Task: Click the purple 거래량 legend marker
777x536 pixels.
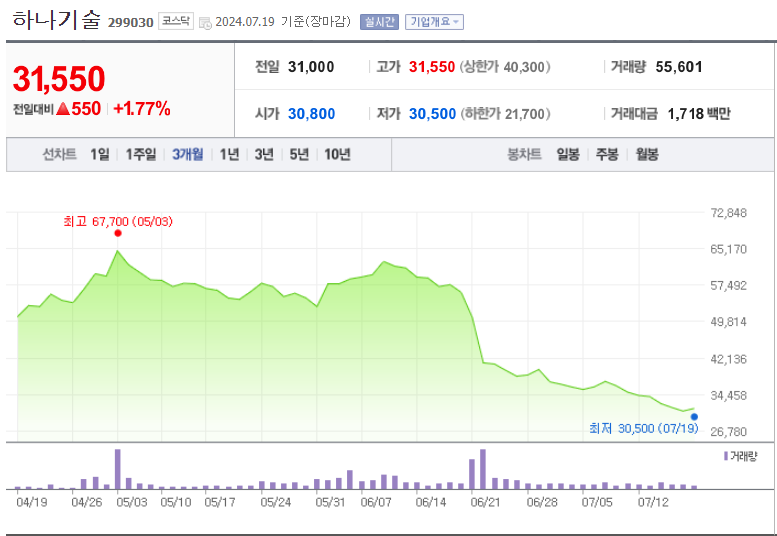Action: (x=725, y=455)
